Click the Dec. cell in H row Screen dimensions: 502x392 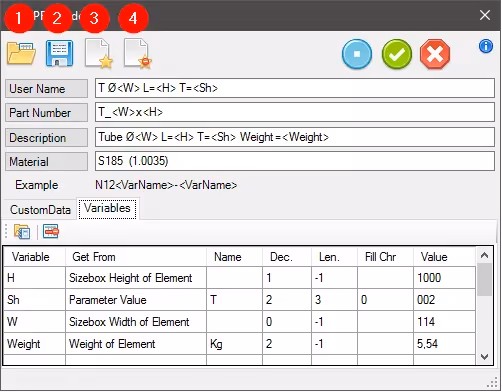click(287, 278)
